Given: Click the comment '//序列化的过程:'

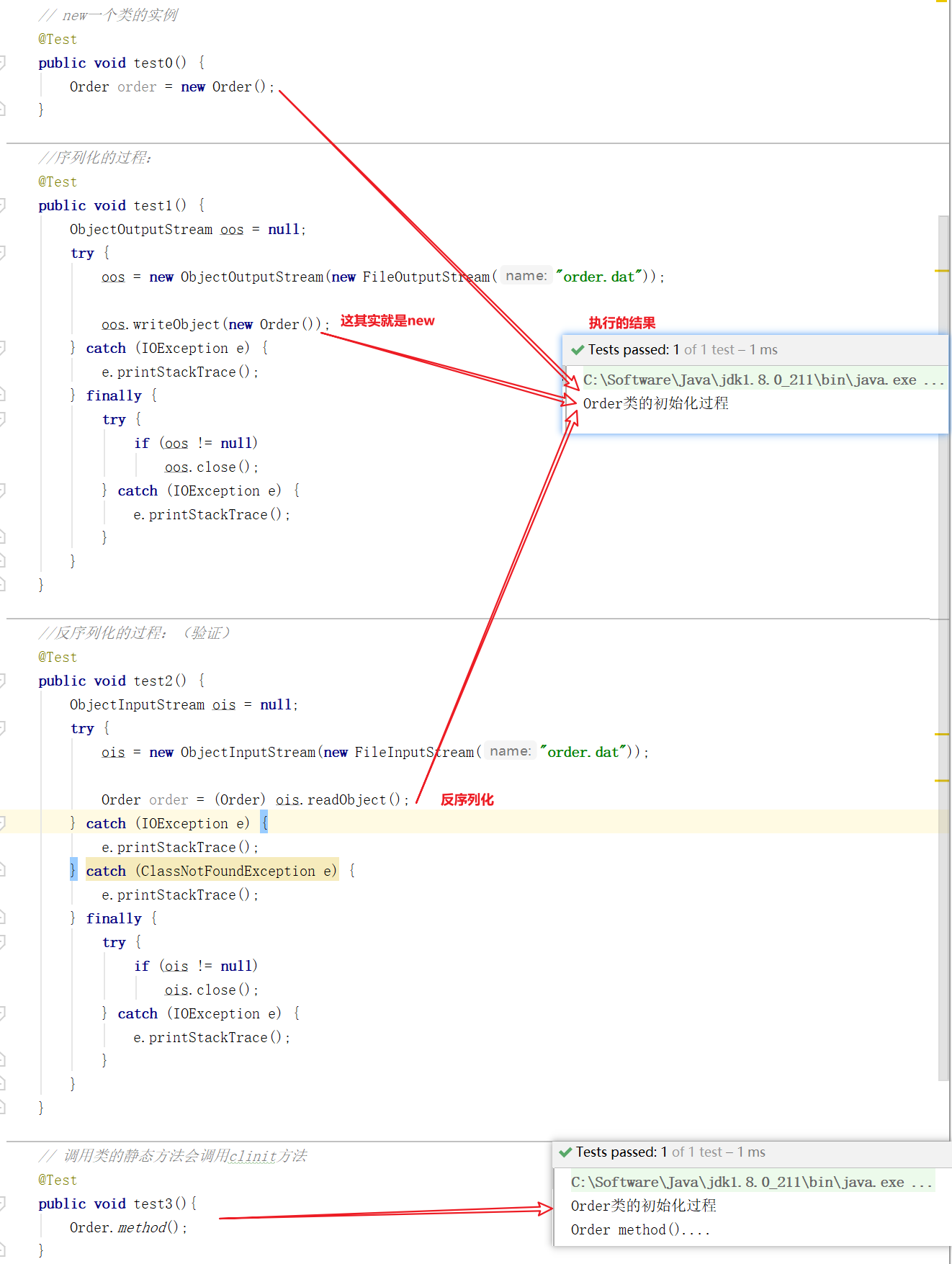Looking at the screenshot, I should pos(94,158).
